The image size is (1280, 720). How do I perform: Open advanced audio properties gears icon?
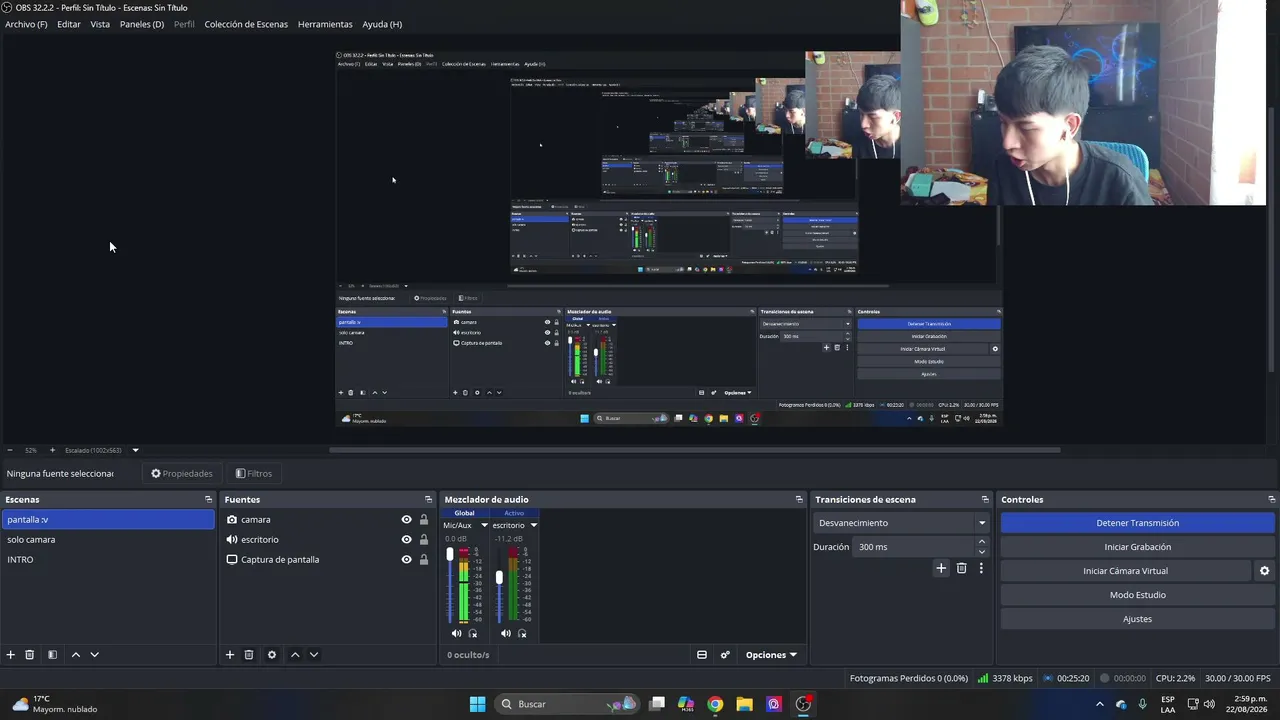725,655
